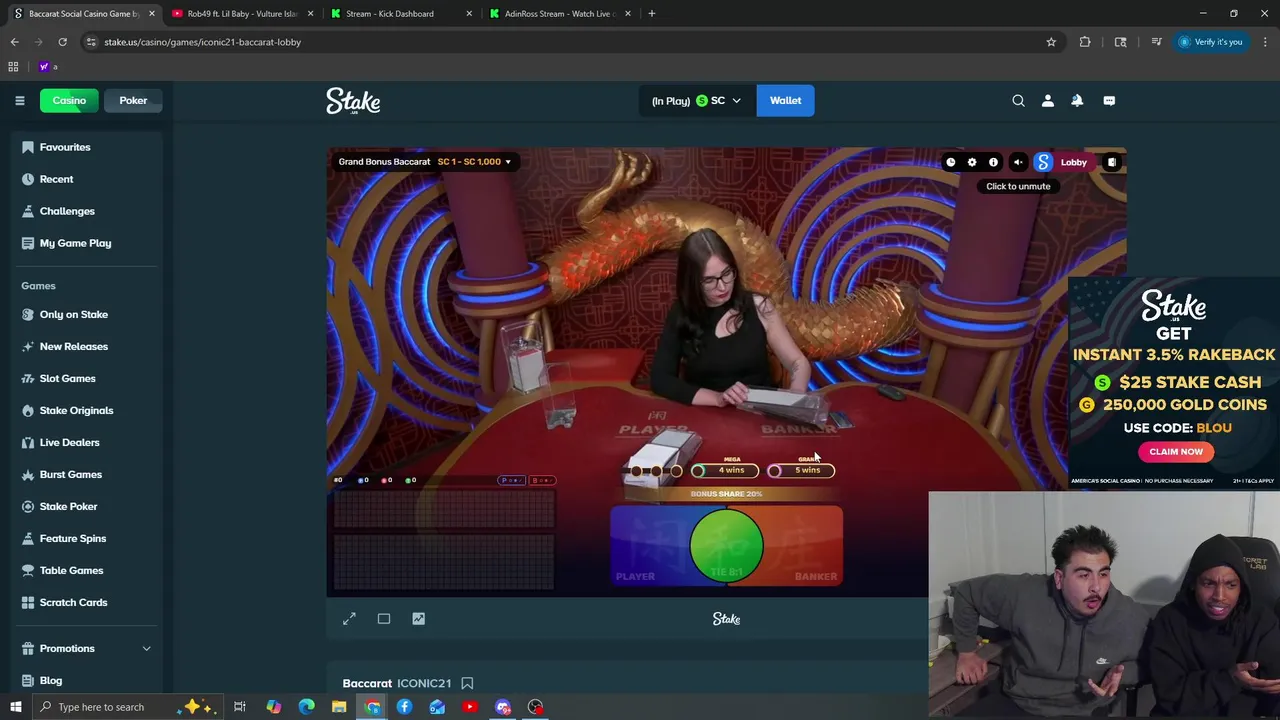Open Only on Stake games
The width and height of the screenshot is (1280, 720).
(x=73, y=314)
